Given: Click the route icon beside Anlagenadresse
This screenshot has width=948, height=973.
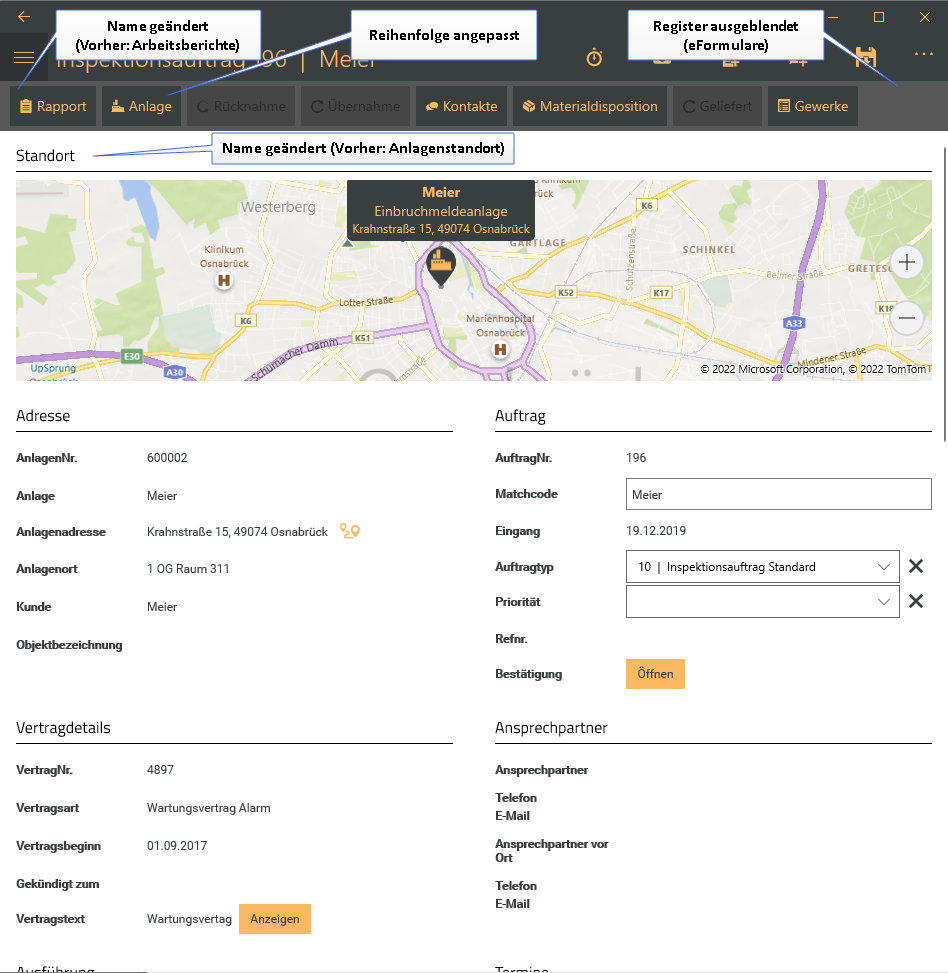Looking at the screenshot, I should (x=349, y=531).
